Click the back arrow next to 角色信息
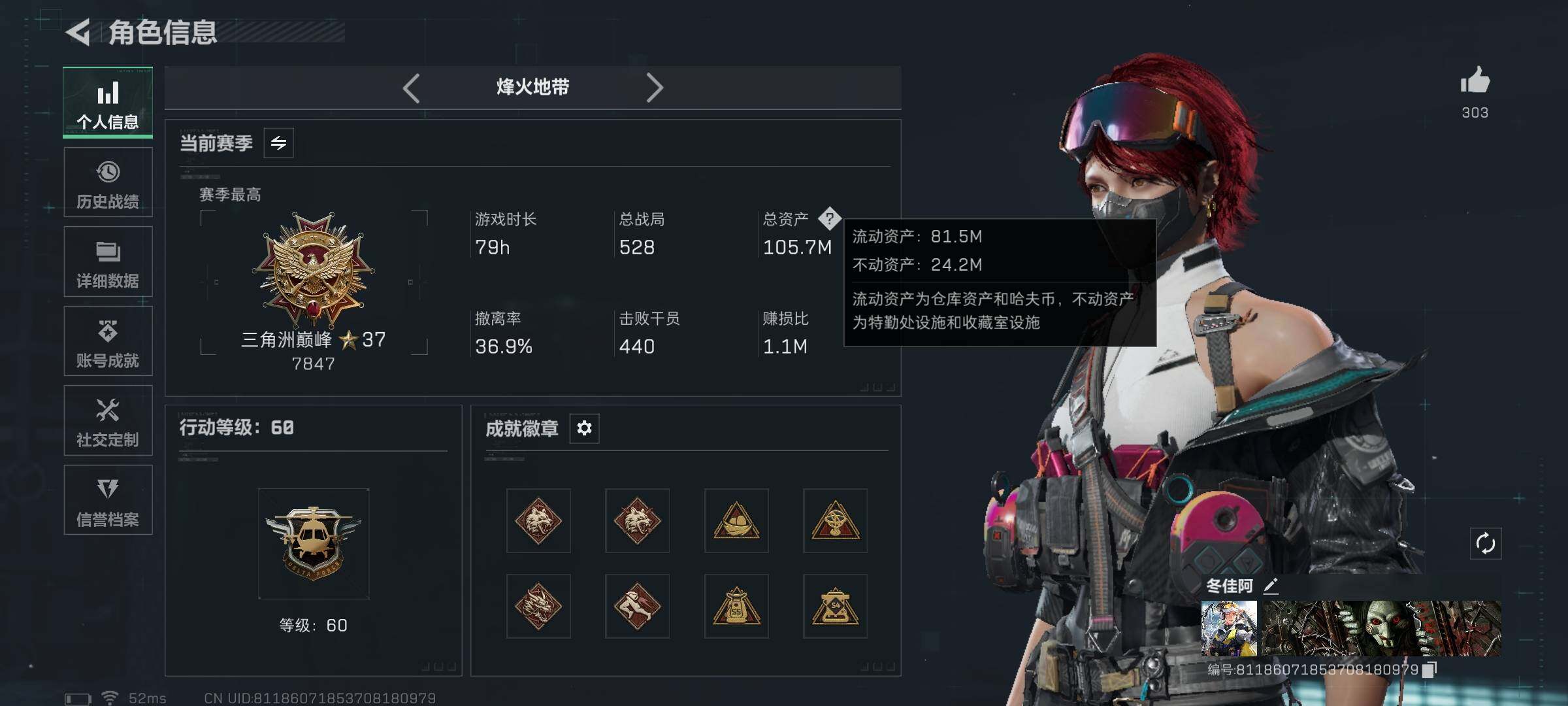The height and width of the screenshot is (706, 1568). [x=78, y=33]
